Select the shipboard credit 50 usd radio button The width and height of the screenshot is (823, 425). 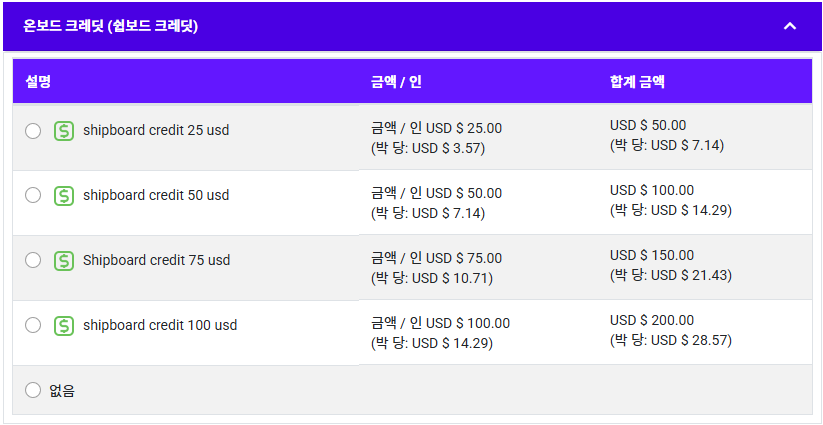tap(33, 196)
